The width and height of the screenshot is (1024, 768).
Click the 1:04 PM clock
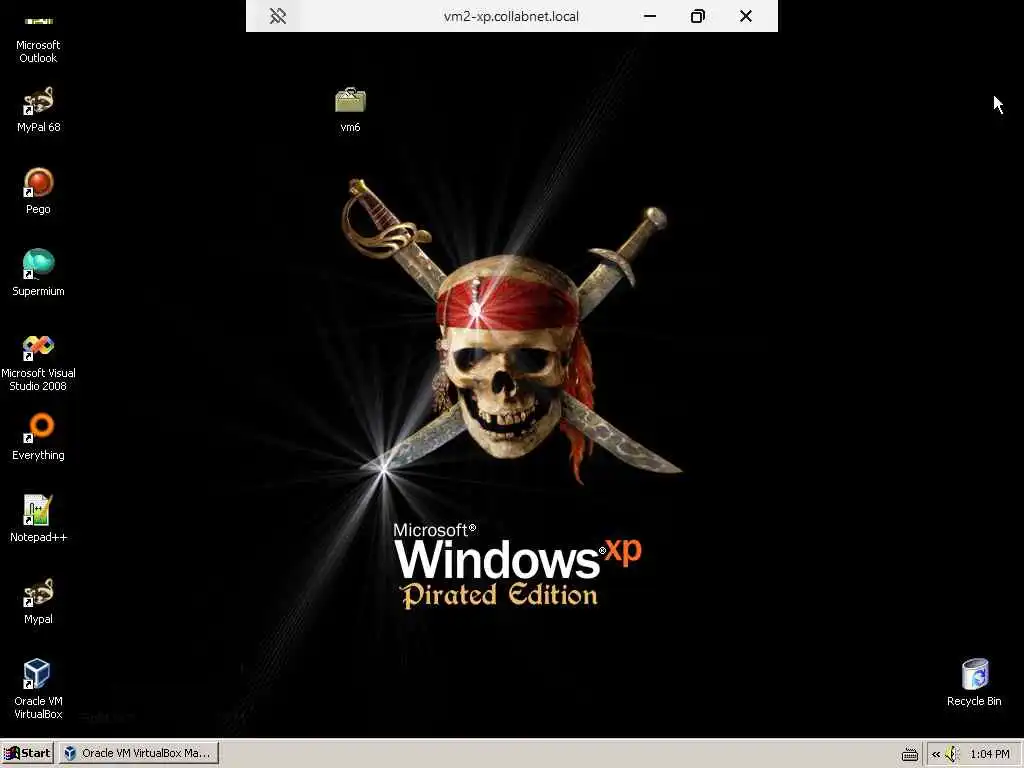(990, 754)
